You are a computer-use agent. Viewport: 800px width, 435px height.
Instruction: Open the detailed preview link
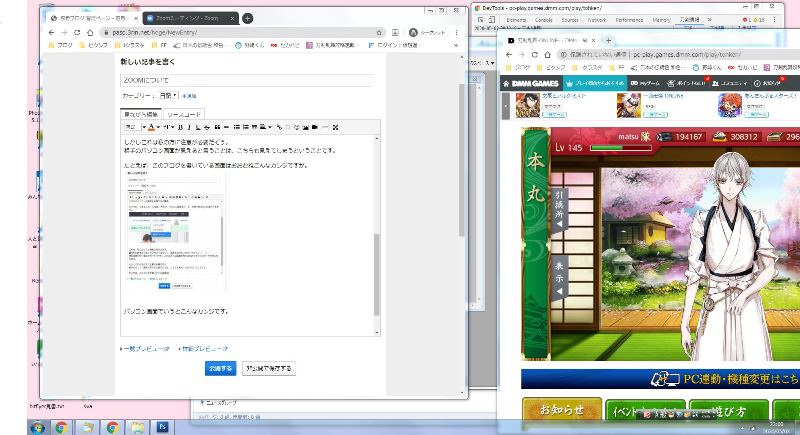(205, 349)
